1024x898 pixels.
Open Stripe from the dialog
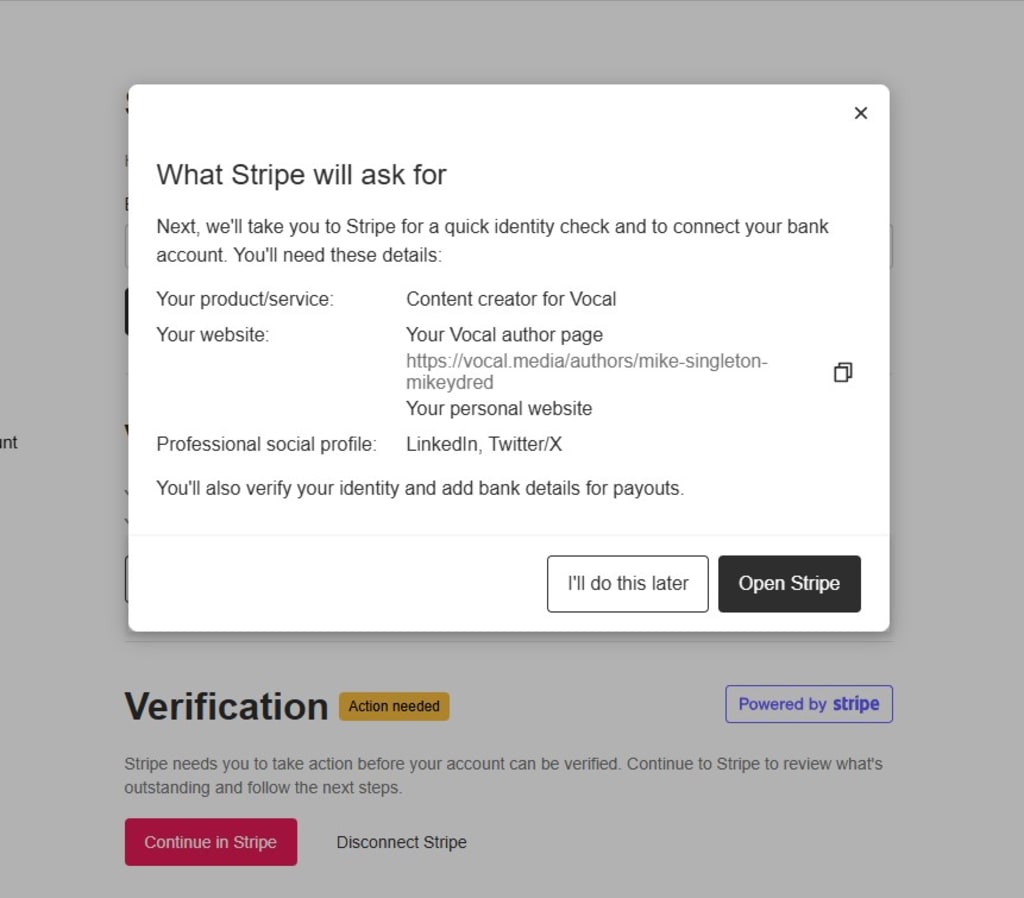pyautogui.click(x=790, y=584)
